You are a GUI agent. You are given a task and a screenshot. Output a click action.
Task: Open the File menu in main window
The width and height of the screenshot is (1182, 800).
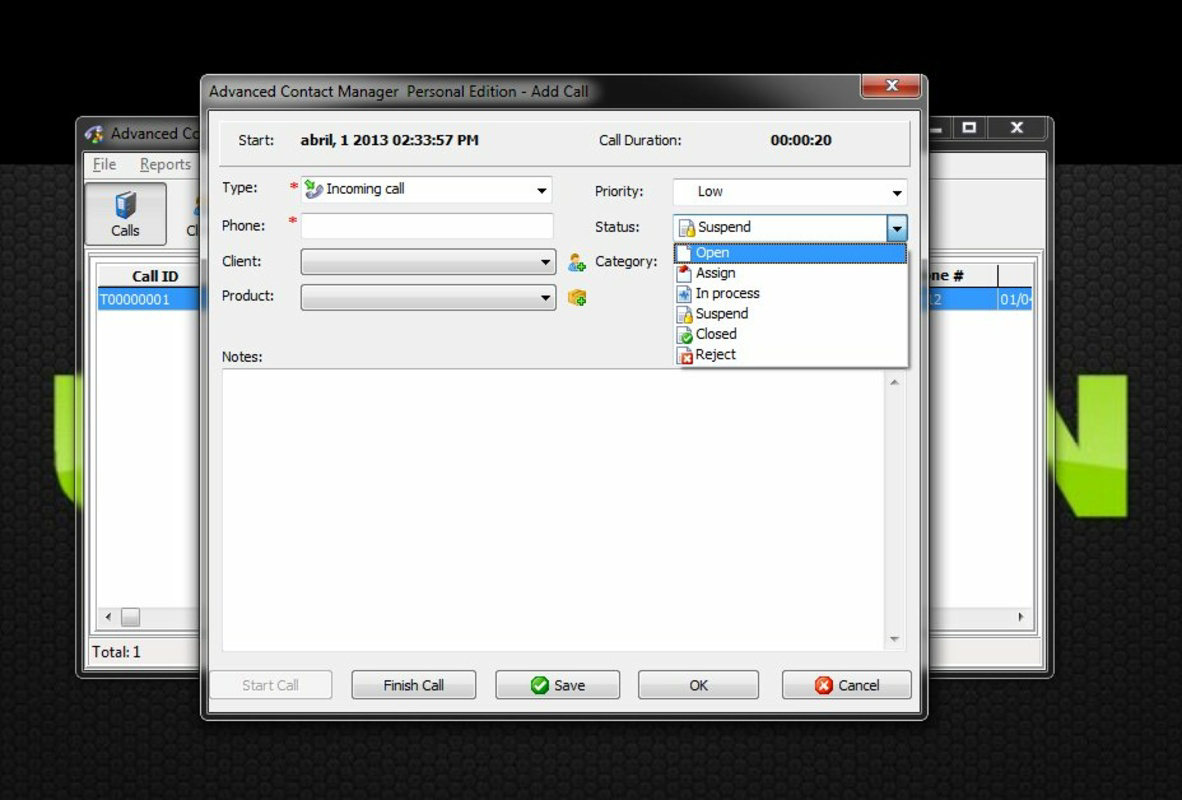(x=104, y=164)
